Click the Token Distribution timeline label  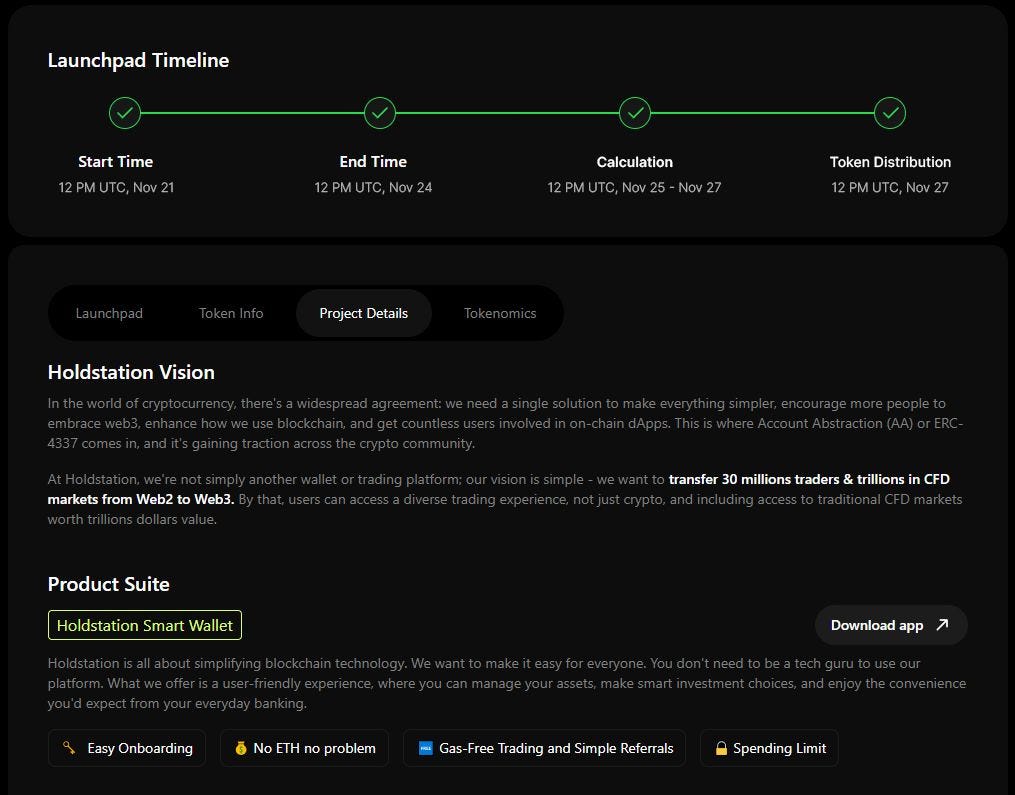(890, 162)
